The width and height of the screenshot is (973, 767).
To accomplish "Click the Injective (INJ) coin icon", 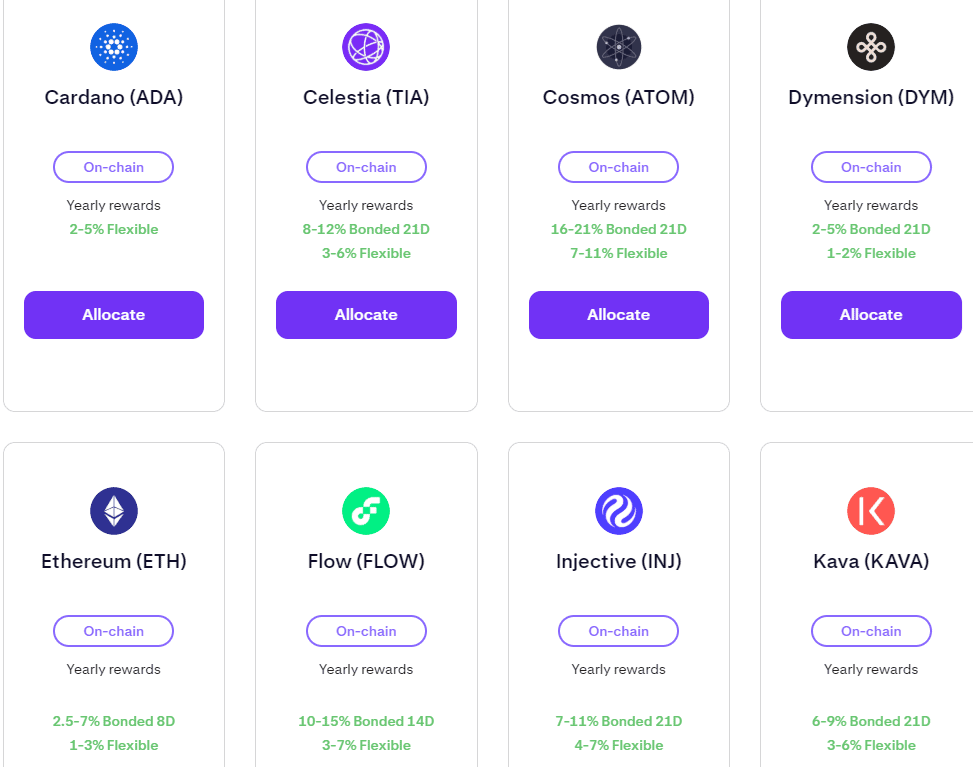I will pyautogui.click(x=619, y=511).
